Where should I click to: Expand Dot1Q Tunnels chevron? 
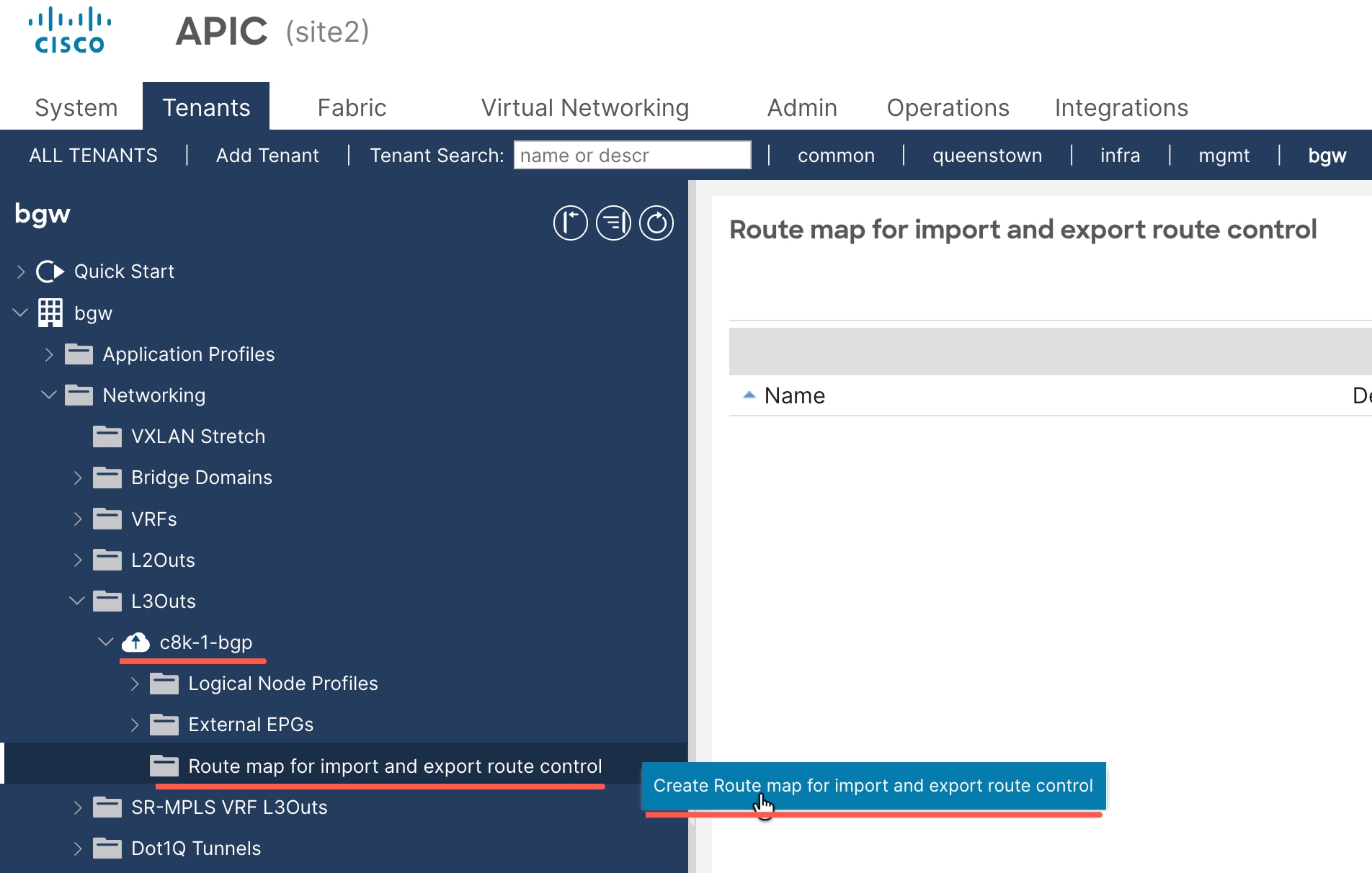78,848
